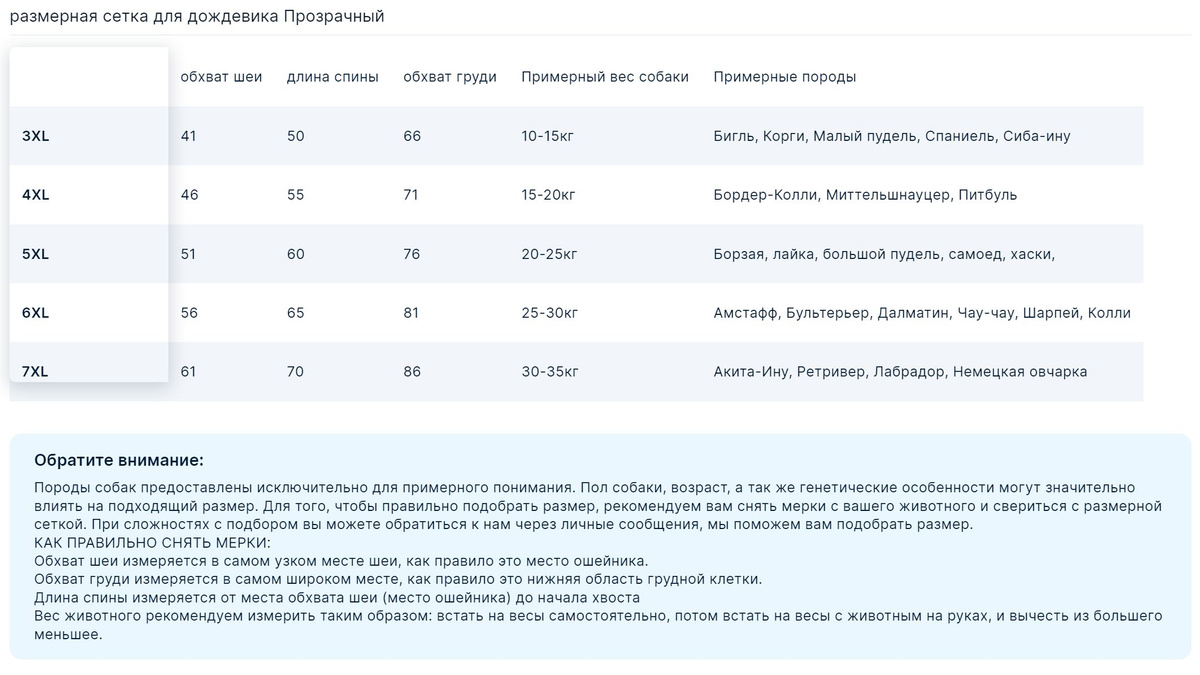Click back length value 50 for 3XL
The width and height of the screenshot is (1200, 675).
295,136
